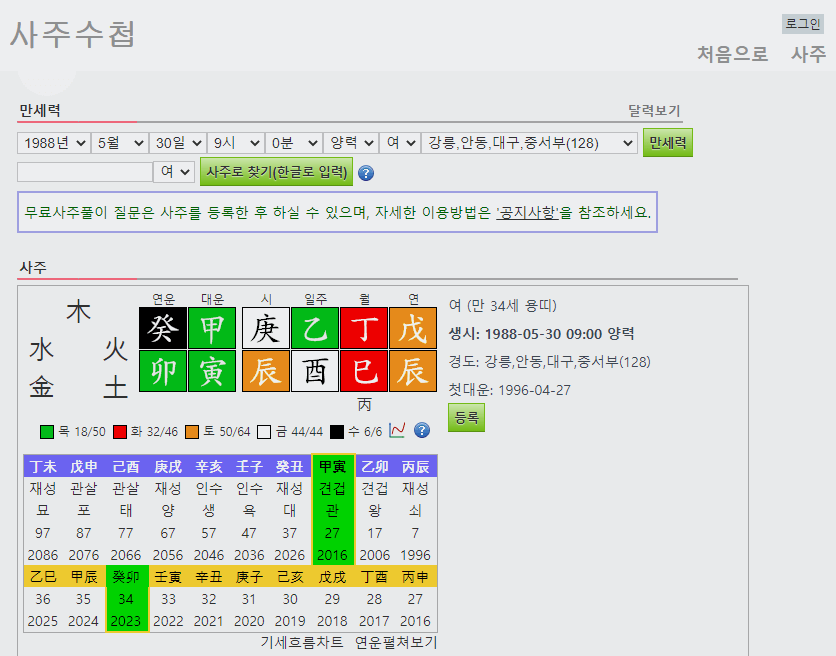Click the help question mark beside 사주로 찾기
Image resolution: width=836 pixels, height=656 pixels.
pyautogui.click(x=367, y=172)
